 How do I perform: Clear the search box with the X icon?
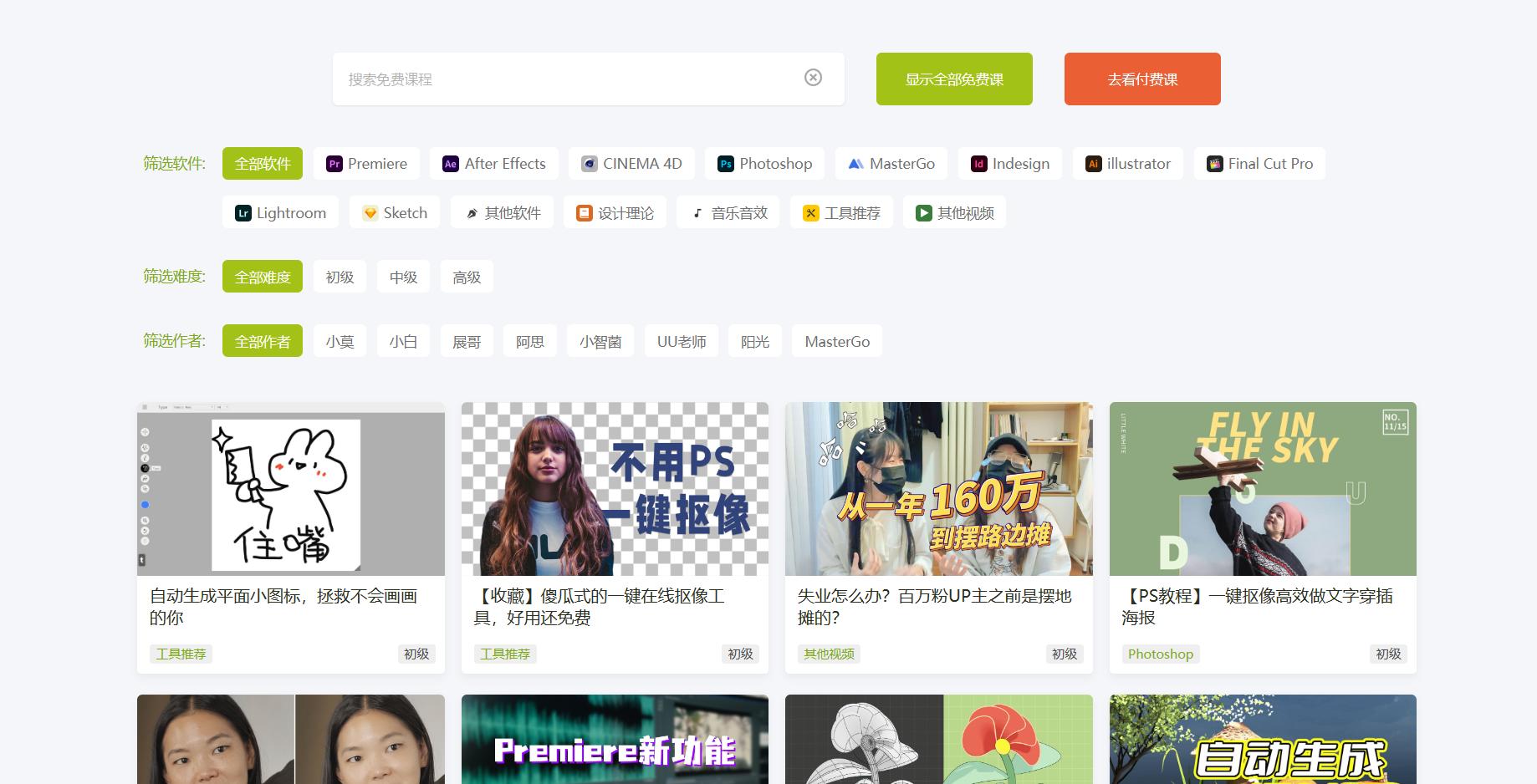(x=811, y=77)
